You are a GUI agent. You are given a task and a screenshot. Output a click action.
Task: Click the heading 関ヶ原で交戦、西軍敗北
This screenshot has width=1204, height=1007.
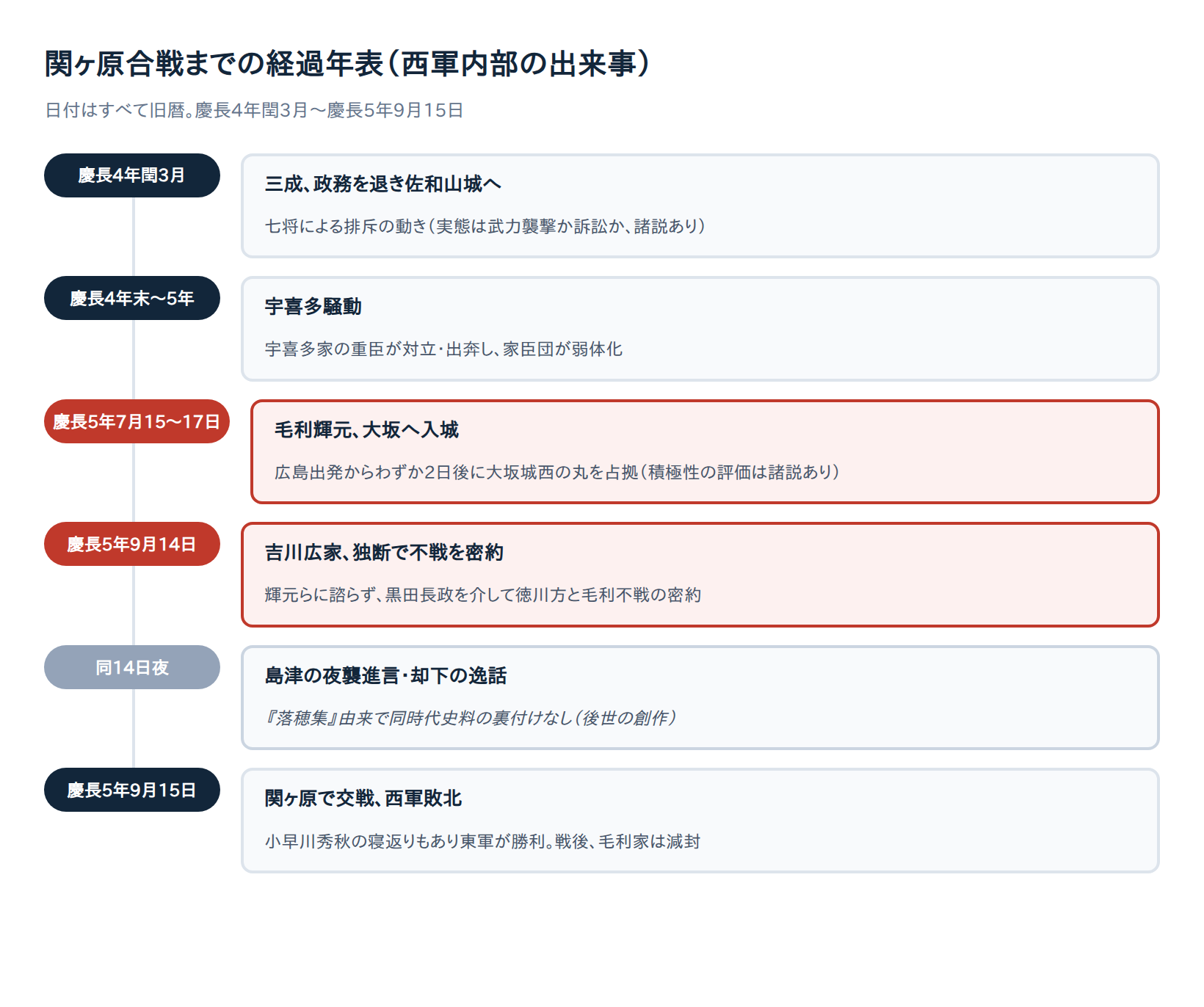[363, 799]
